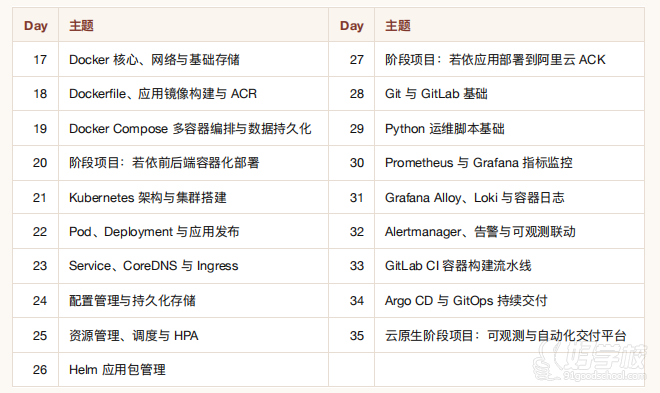The height and width of the screenshot is (393, 660).
Task: Click Prometheus and Grafana monitoring topic
Action: click(479, 163)
